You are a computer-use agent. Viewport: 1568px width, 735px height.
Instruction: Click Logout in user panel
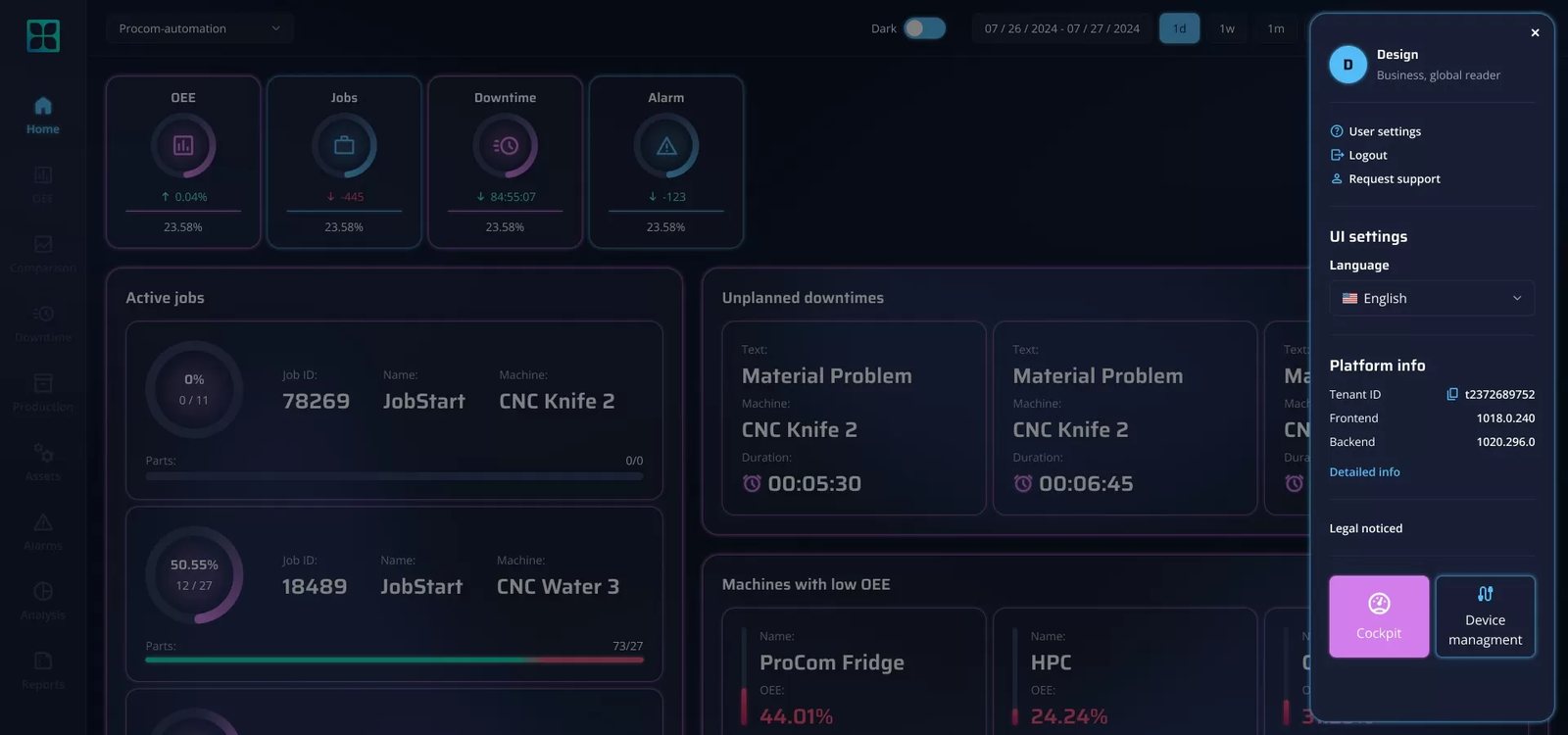coord(1358,155)
